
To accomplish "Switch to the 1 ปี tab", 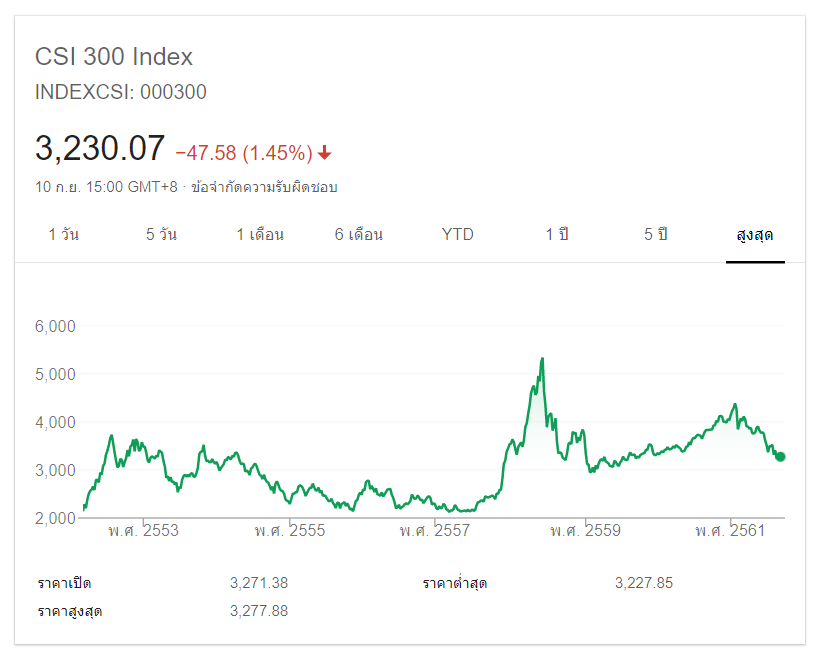I will pyautogui.click(x=557, y=235).
